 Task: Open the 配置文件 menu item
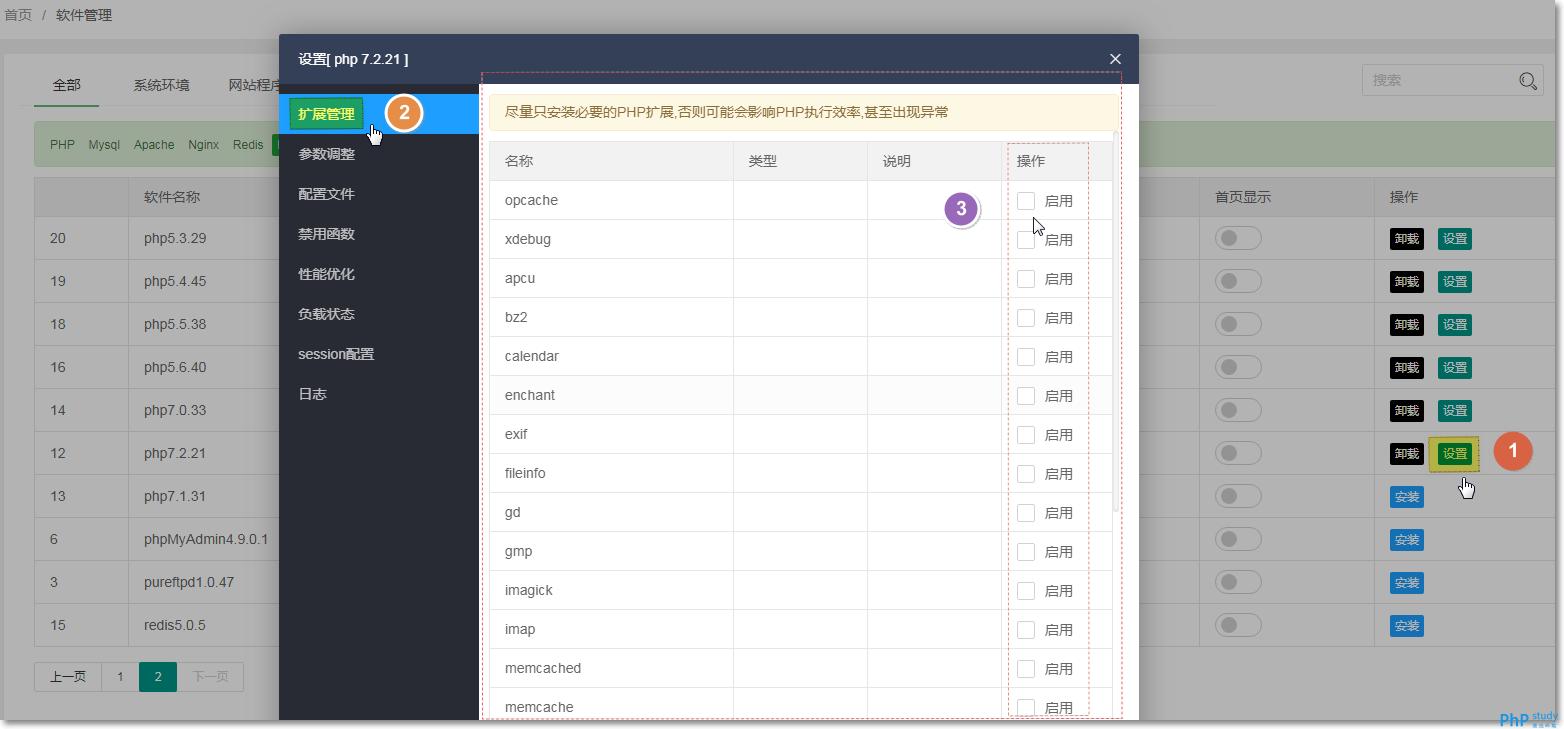[x=379, y=194]
